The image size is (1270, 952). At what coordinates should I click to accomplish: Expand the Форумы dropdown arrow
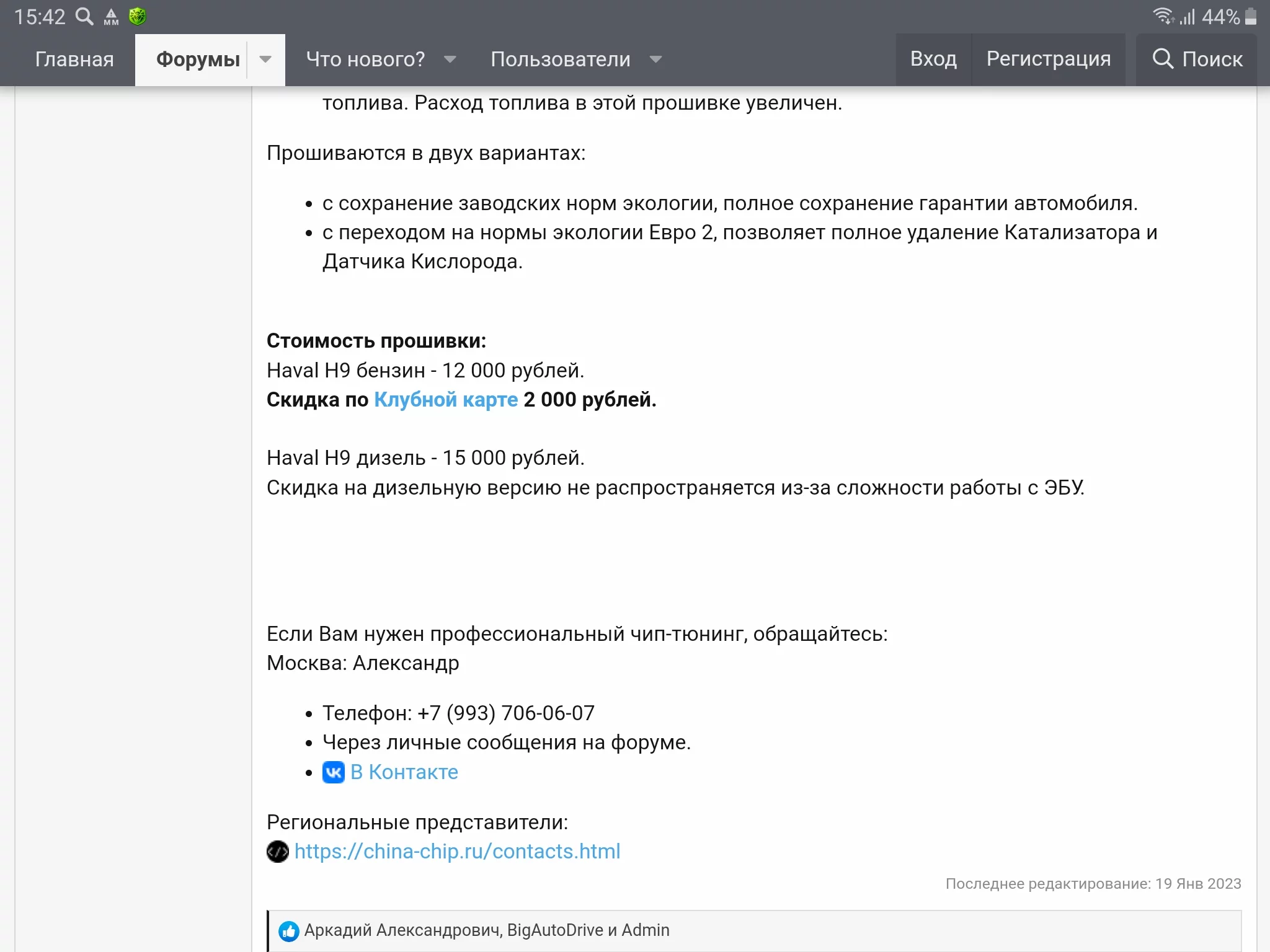click(x=265, y=59)
